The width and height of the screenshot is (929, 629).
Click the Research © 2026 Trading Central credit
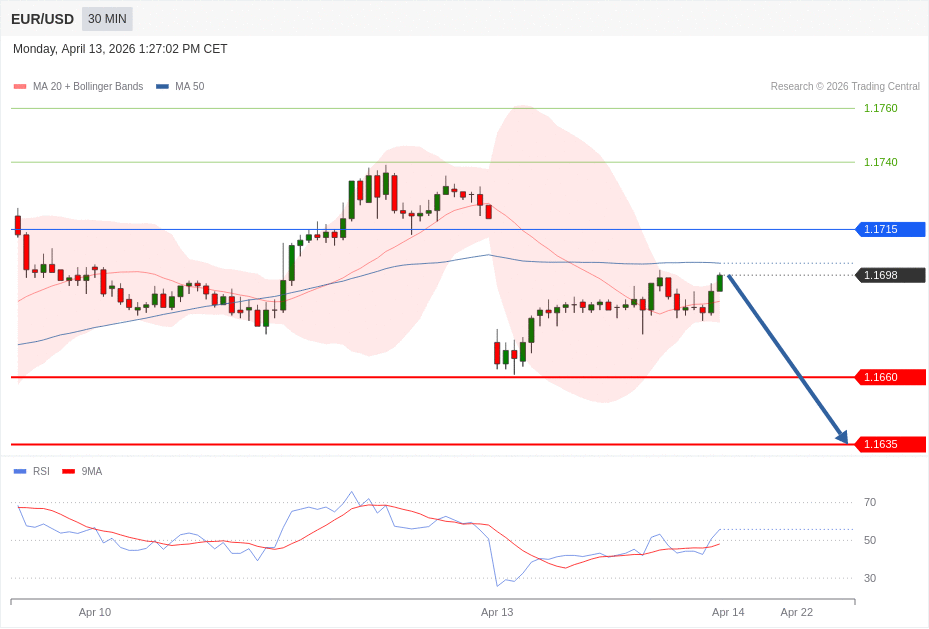pyautogui.click(x=844, y=87)
